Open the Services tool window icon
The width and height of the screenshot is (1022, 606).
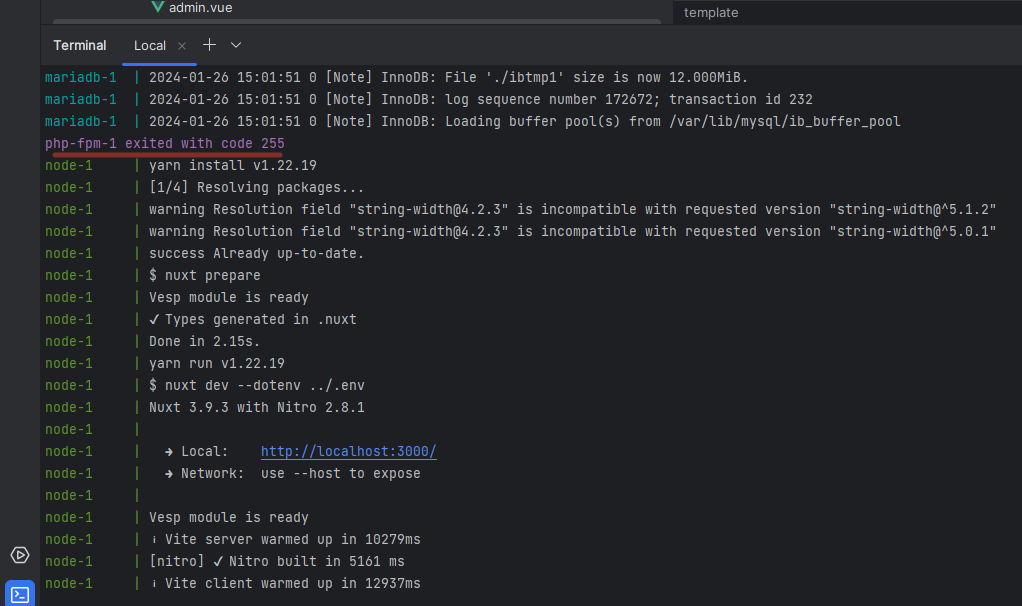tap(20, 555)
